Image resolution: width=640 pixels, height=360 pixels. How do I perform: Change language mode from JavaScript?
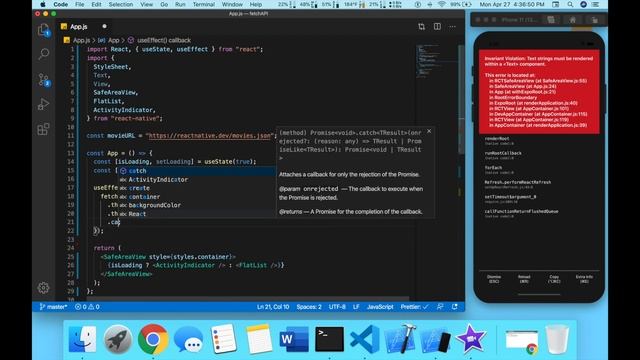pyautogui.click(x=380, y=307)
